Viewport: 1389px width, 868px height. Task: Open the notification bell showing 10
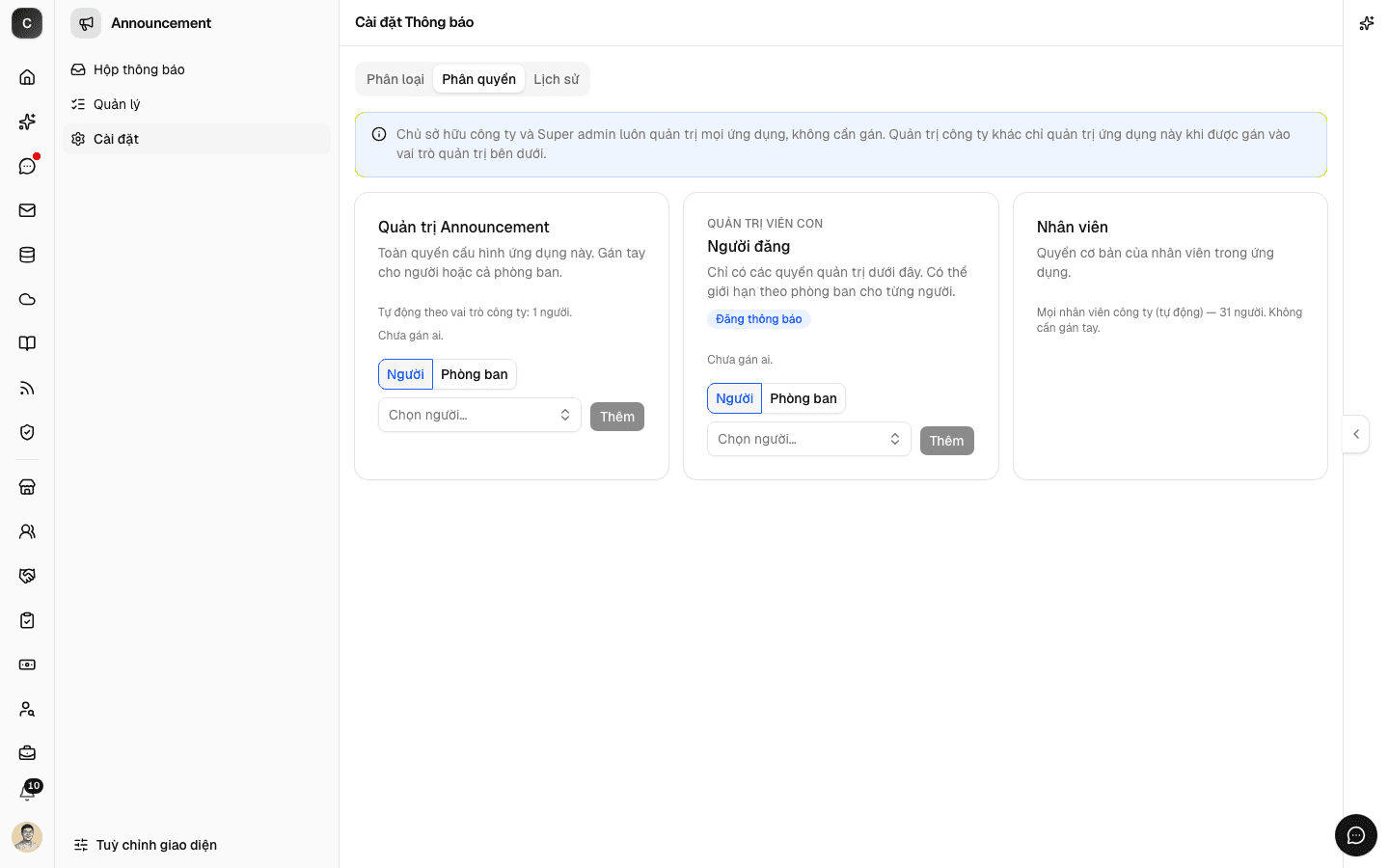[x=27, y=793]
